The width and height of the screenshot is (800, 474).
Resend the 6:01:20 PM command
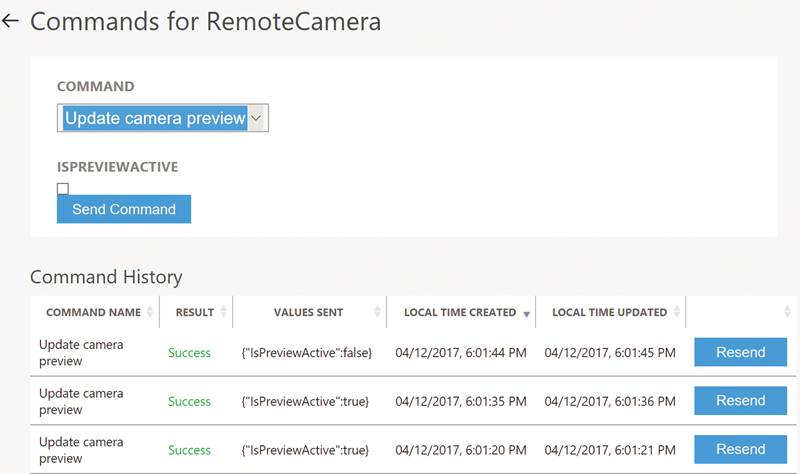(740, 449)
